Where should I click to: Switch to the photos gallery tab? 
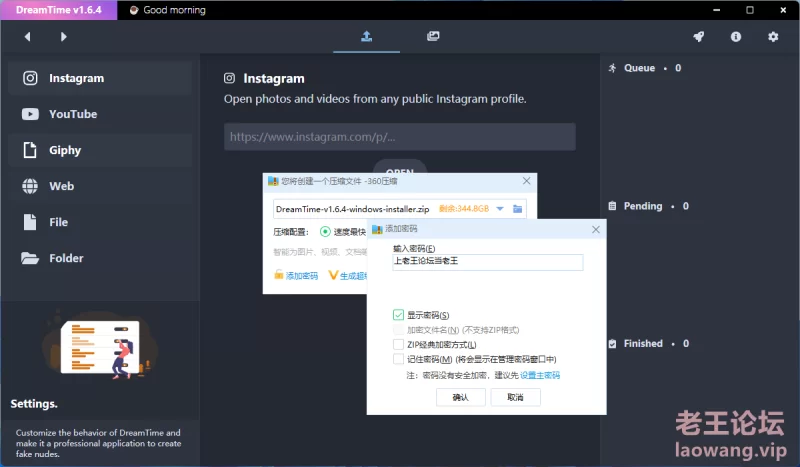coord(433,36)
